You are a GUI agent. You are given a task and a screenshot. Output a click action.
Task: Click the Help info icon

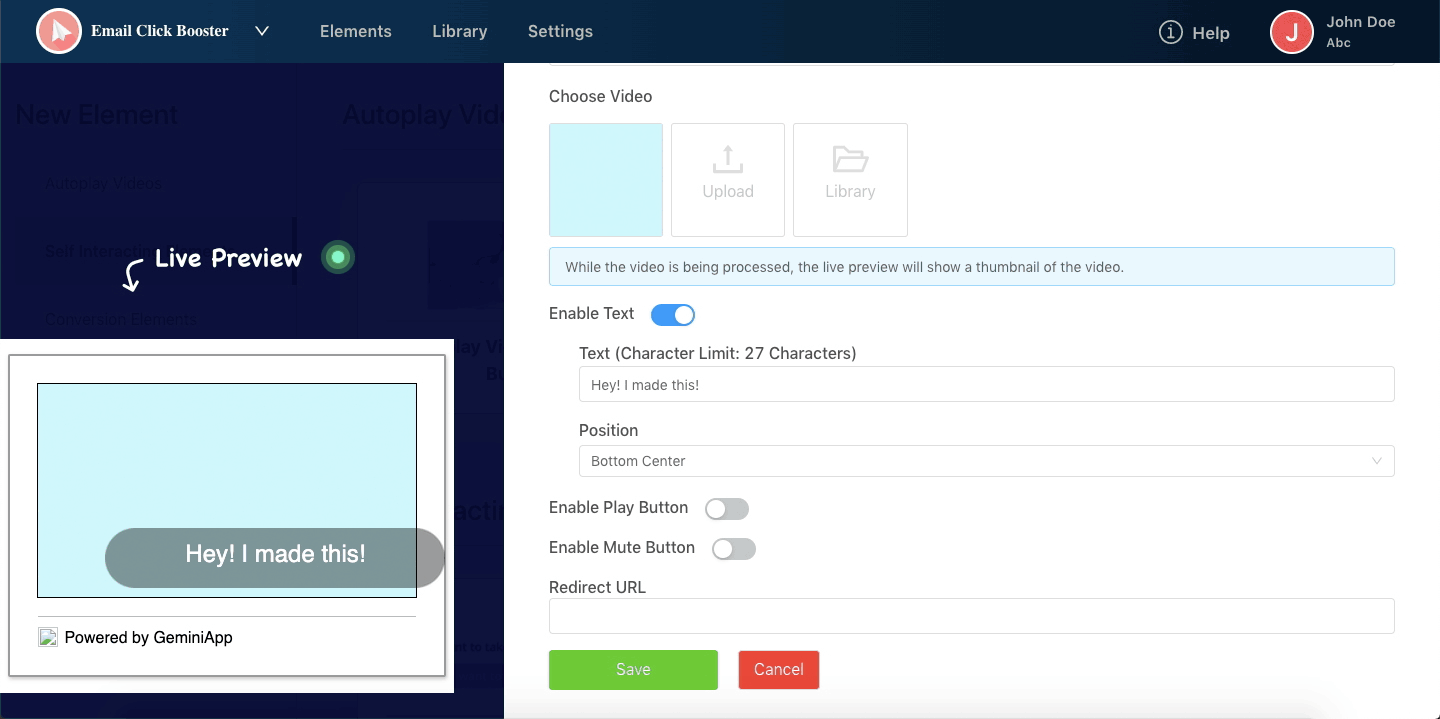(x=1170, y=32)
